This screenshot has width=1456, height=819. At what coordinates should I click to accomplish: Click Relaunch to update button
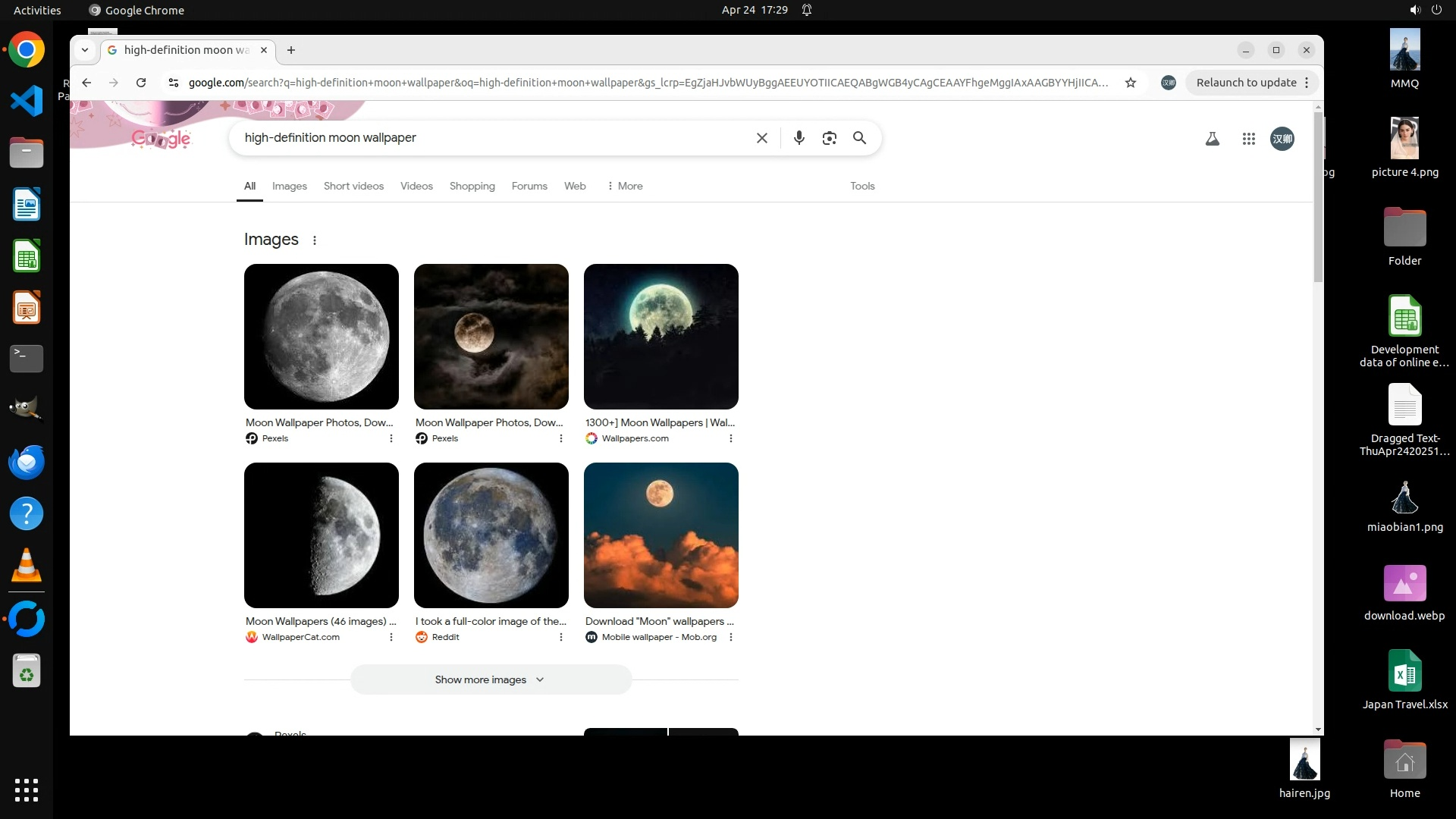[1245, 83]
